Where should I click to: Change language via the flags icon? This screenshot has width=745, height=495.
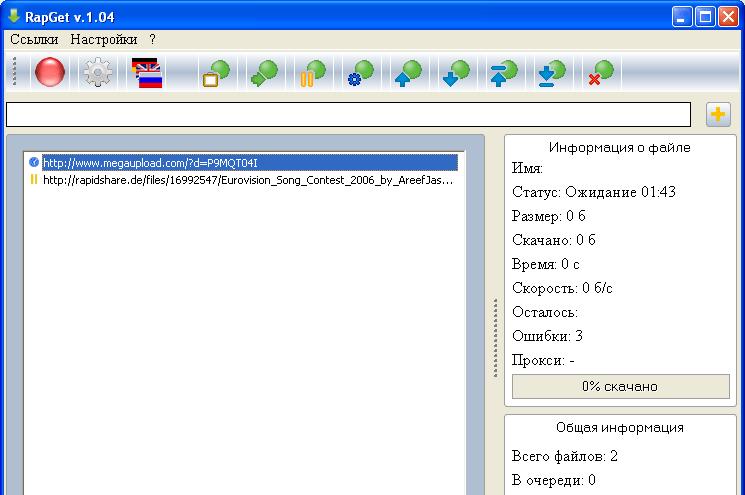(147, 73)
